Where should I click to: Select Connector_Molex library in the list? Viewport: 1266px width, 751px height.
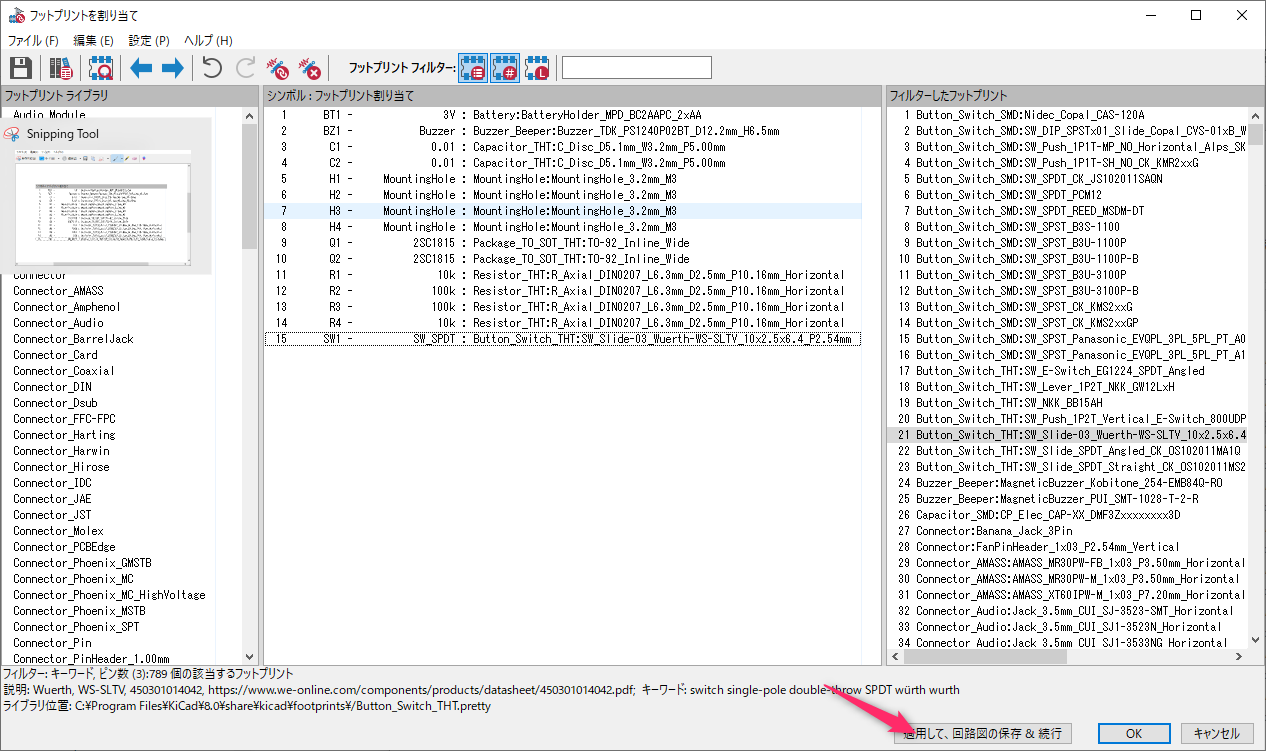(x=58, y=531)
